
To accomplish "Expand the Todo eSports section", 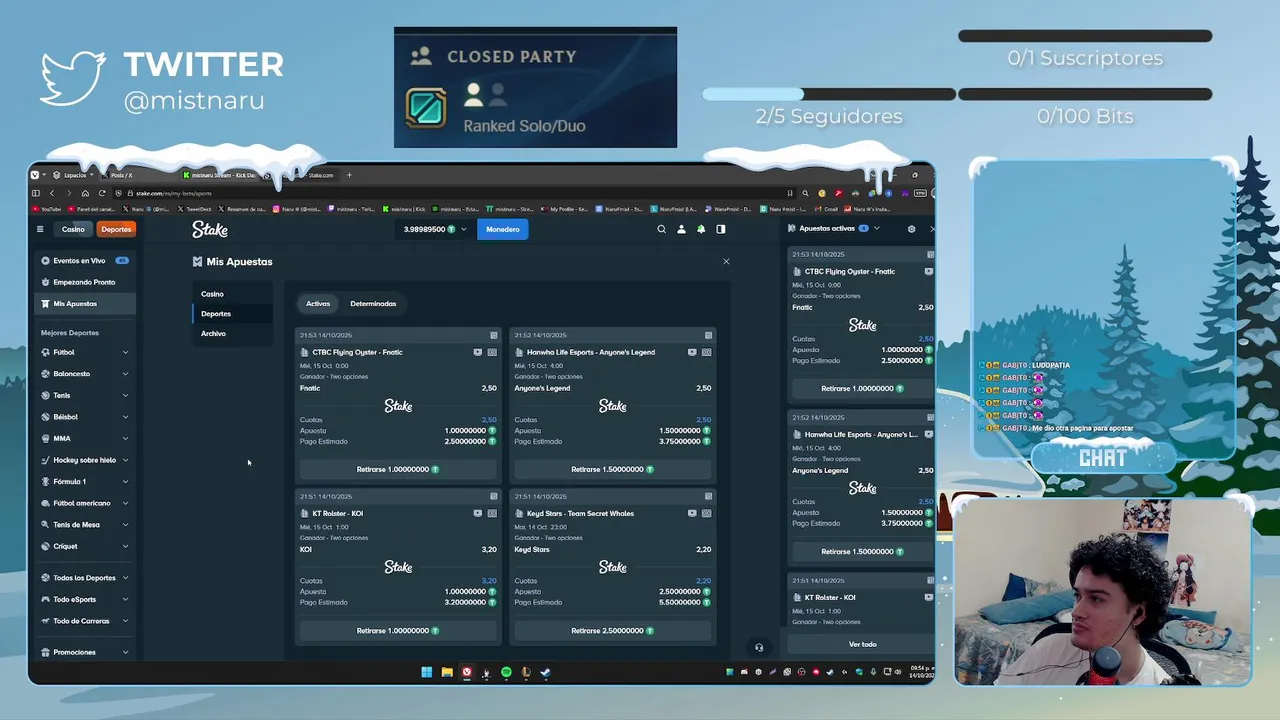I will pyautogui.click(x=125, y=599).
